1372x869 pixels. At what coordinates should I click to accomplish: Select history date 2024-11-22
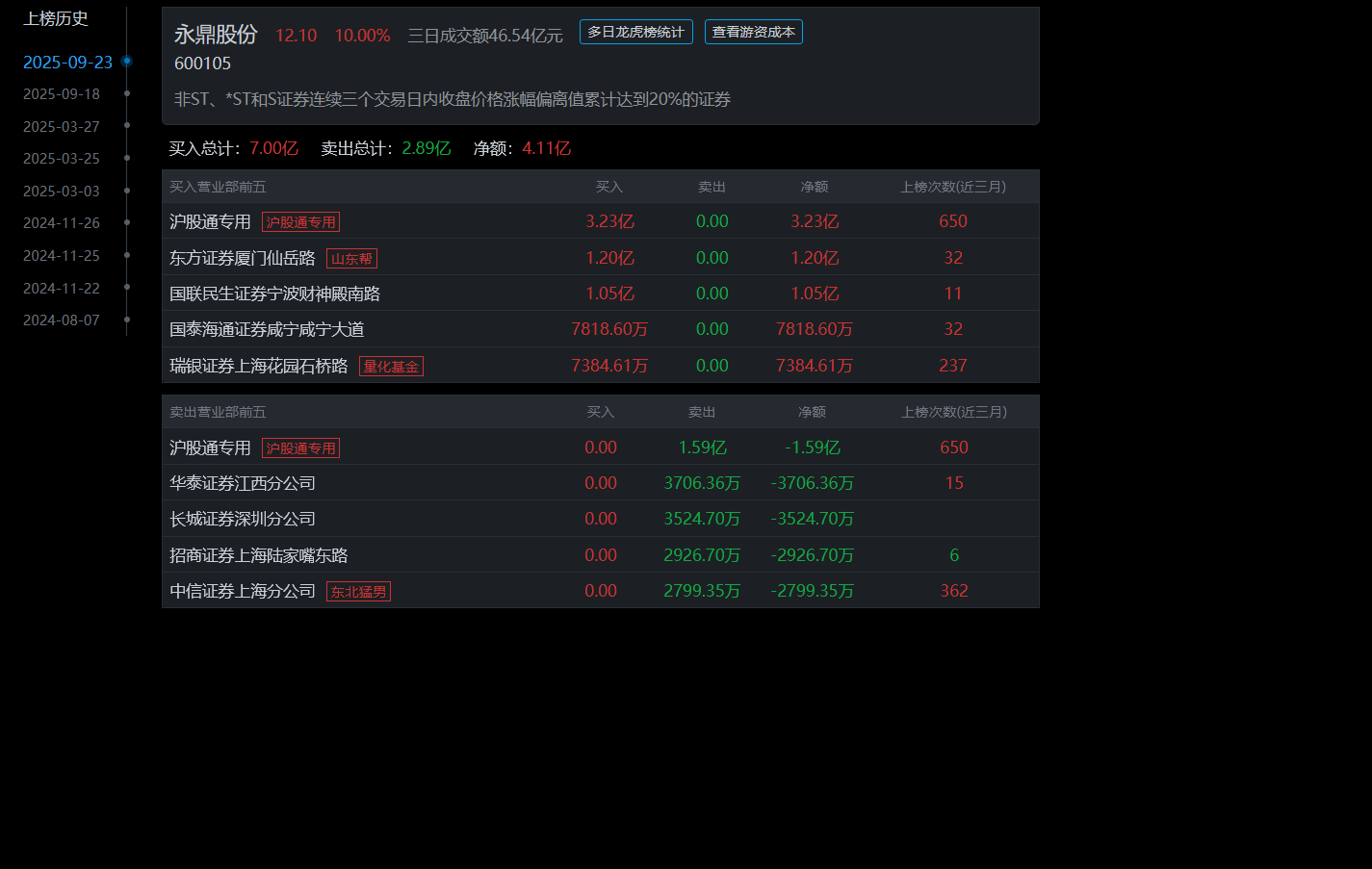tap(62, 289)
